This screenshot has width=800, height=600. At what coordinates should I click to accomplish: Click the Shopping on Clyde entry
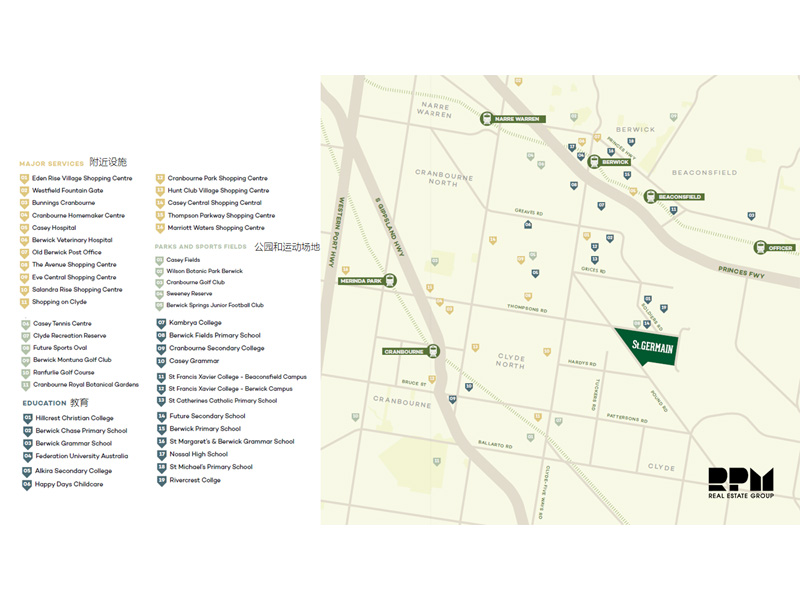[x=59, y=302]
